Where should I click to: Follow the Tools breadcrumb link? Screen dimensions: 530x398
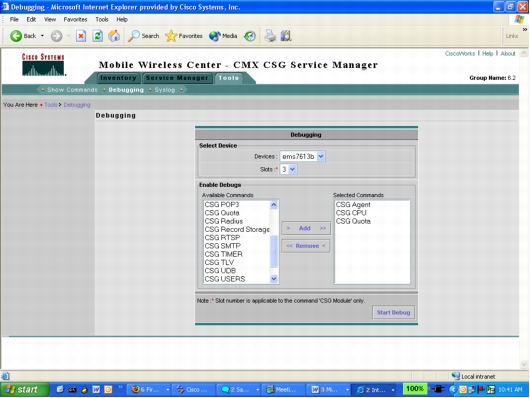pos(51,105)
